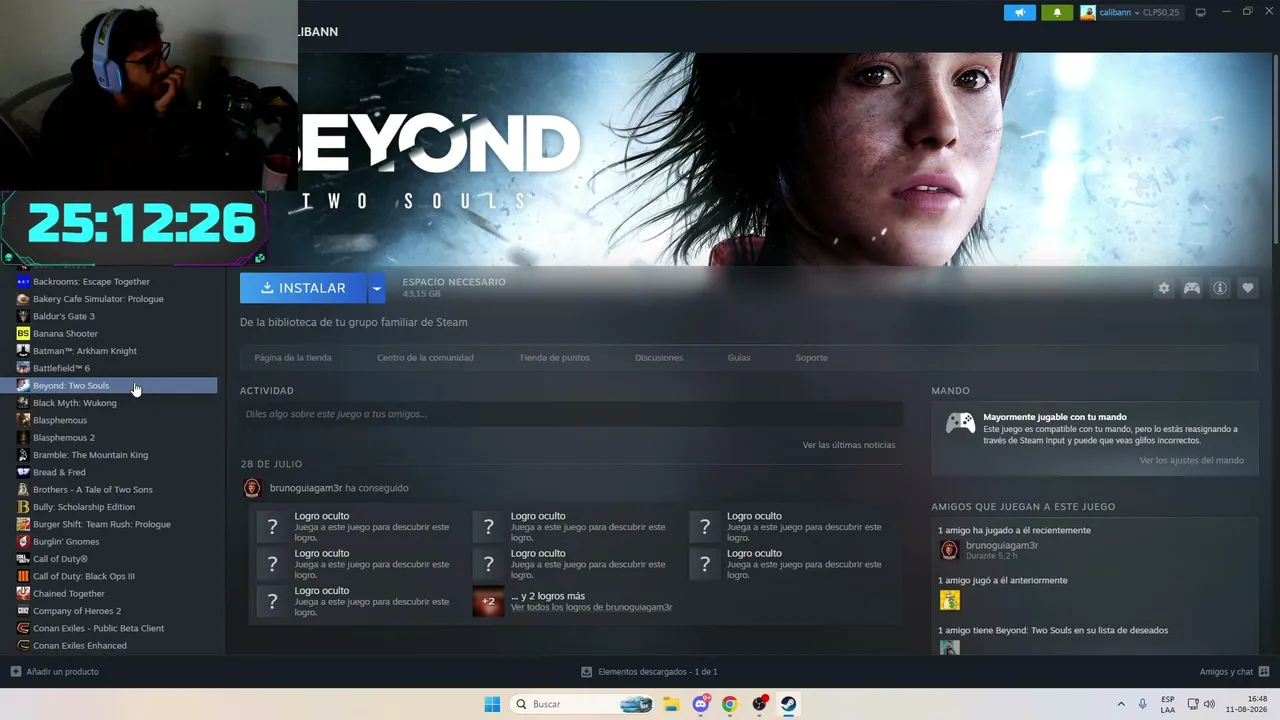
Task: Add game to favorites heart icon
Action: pos(1248,288)
